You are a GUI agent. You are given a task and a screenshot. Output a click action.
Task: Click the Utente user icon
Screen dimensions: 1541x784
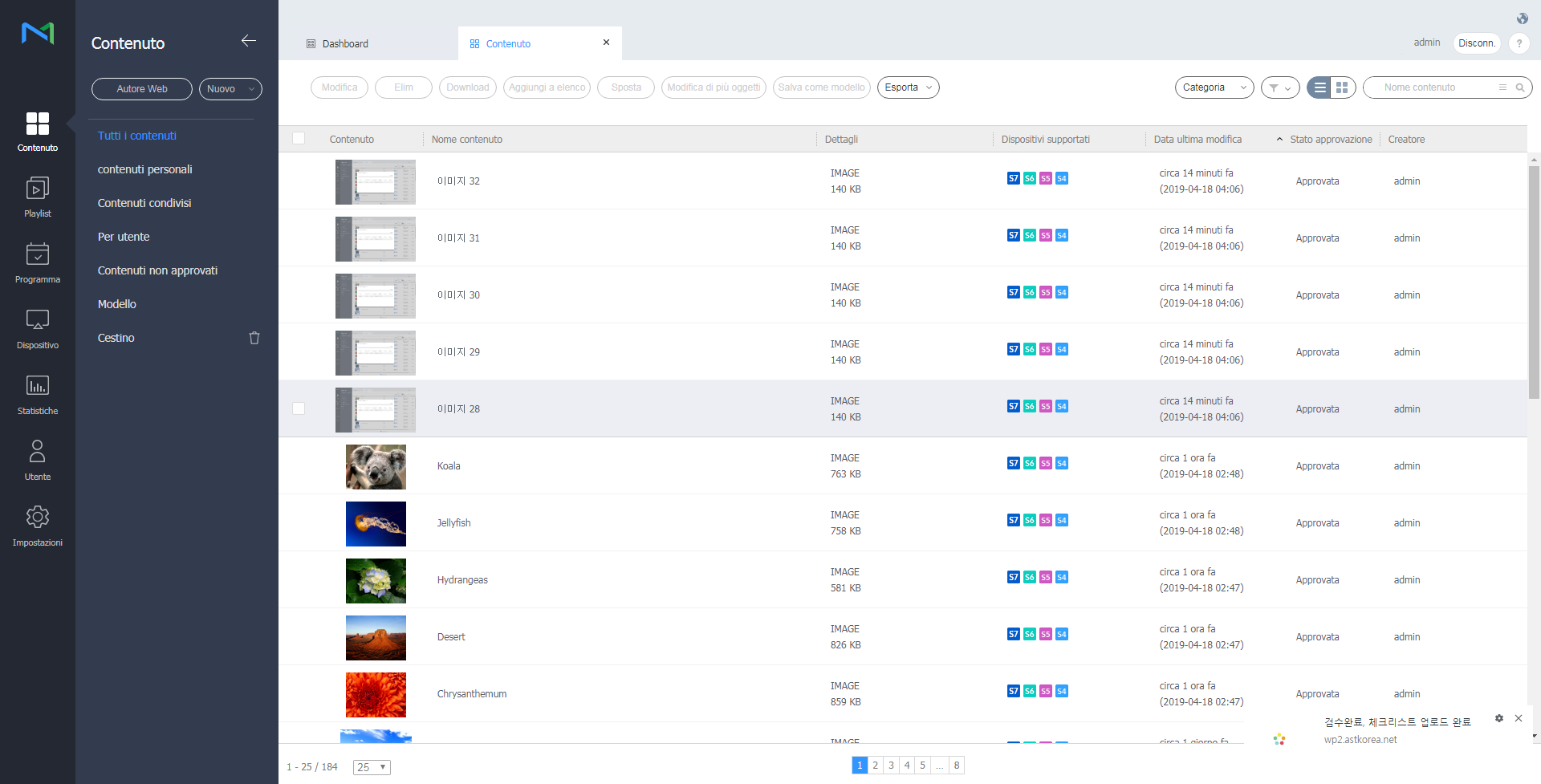pos(37,460)
